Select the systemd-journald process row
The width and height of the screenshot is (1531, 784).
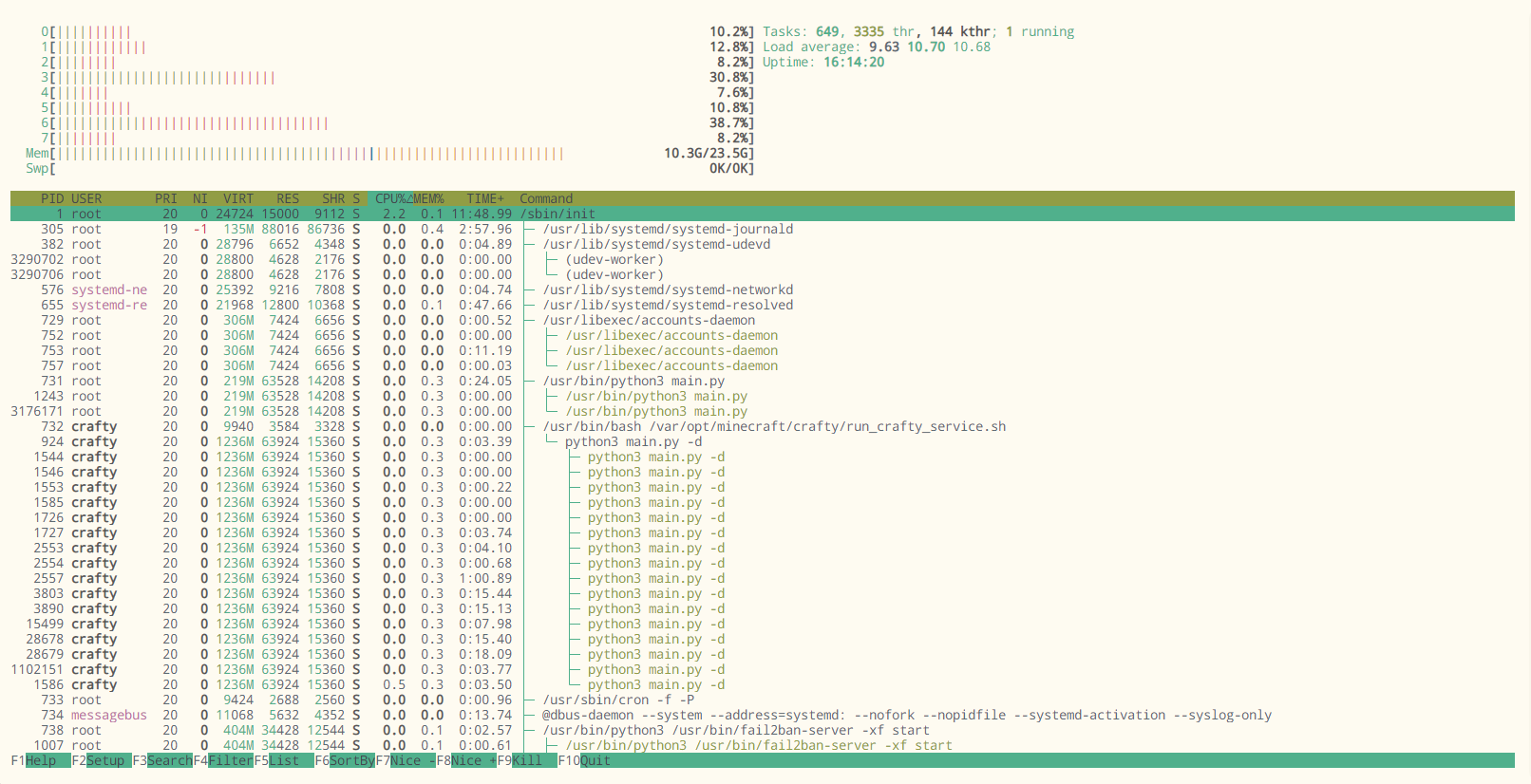(763, 229)
